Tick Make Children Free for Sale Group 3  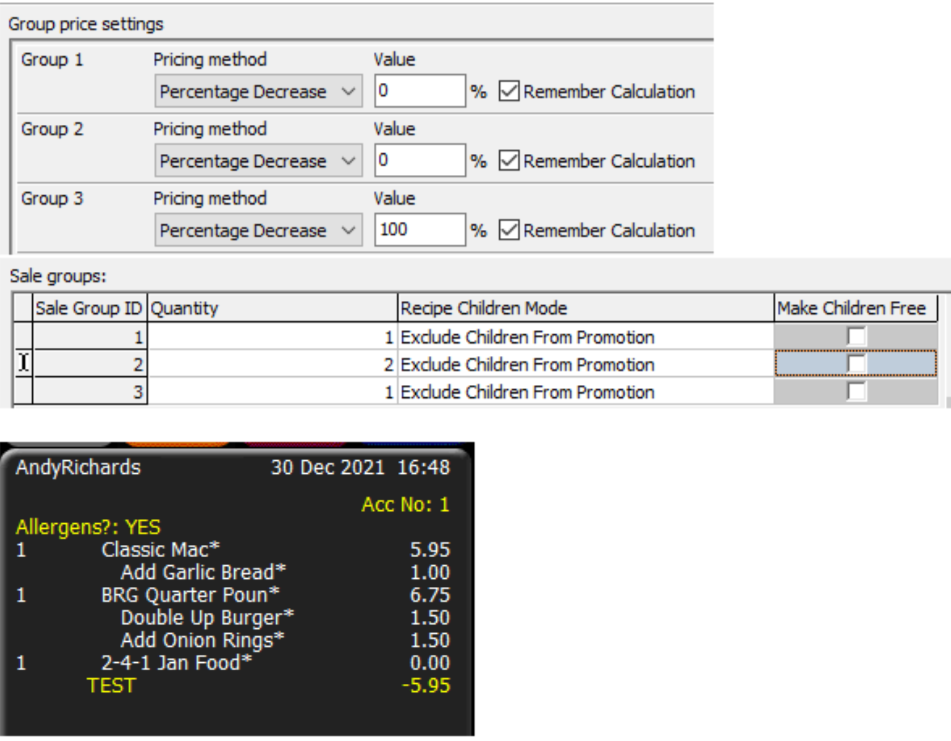click(x=856, y=392)
